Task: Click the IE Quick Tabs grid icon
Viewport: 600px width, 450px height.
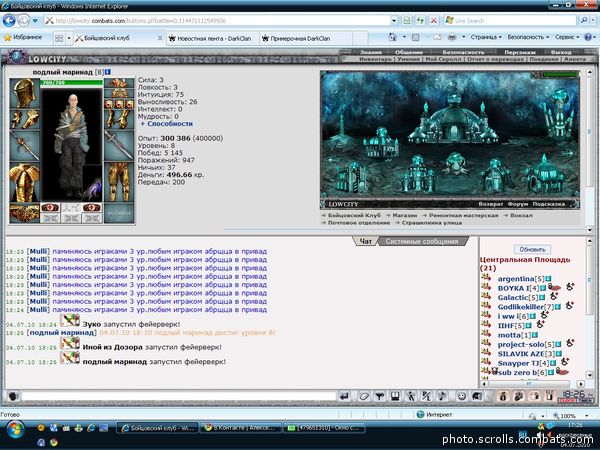Action: coord(59,38)
